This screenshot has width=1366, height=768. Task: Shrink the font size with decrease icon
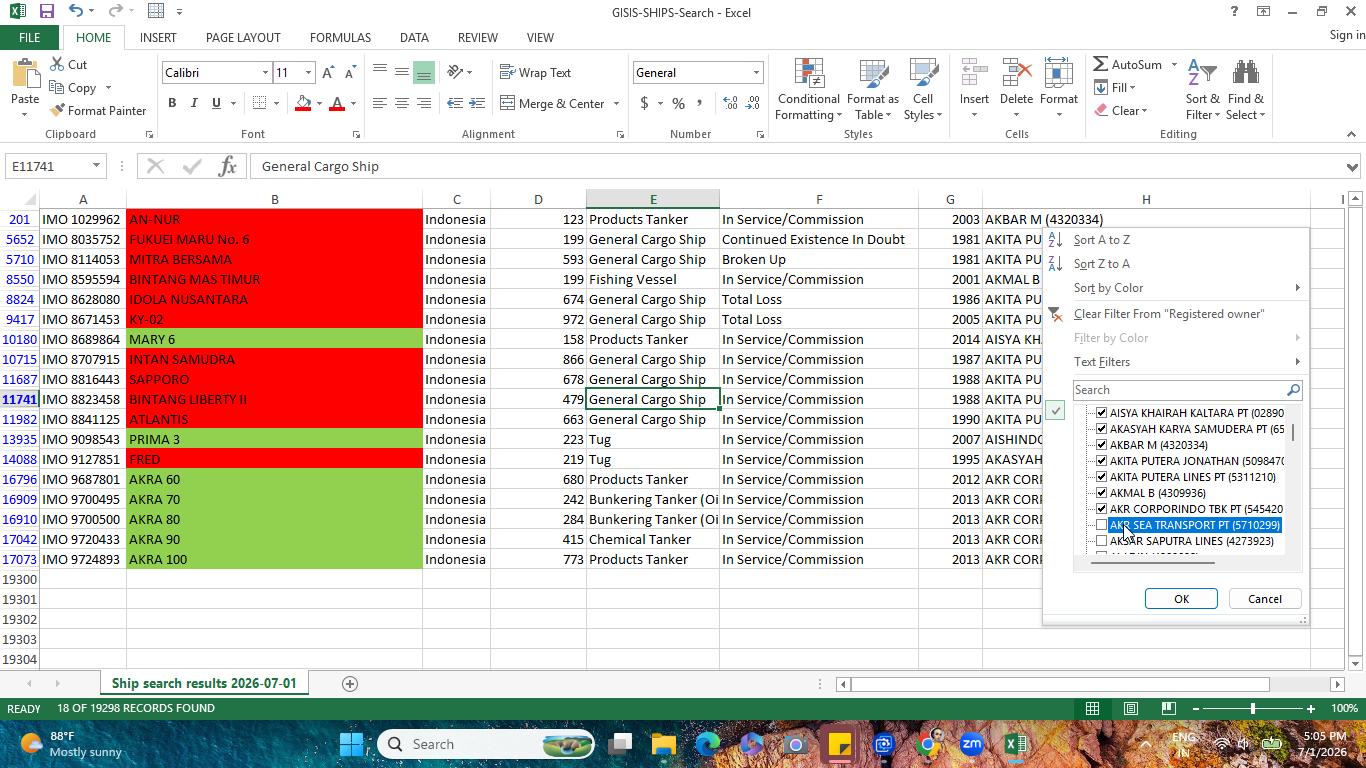pos(350,73)
